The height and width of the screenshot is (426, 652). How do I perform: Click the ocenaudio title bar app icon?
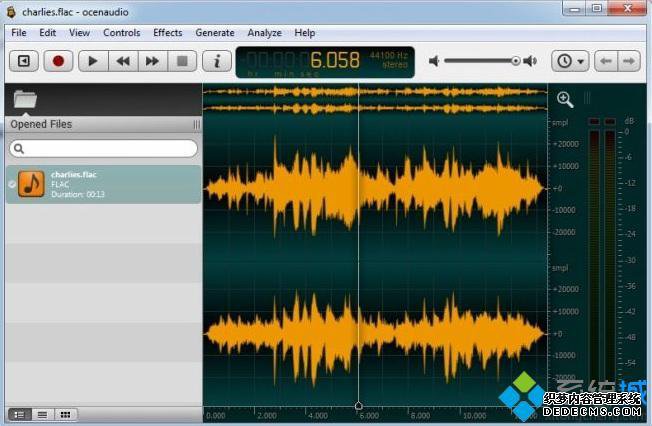(11, 12)
